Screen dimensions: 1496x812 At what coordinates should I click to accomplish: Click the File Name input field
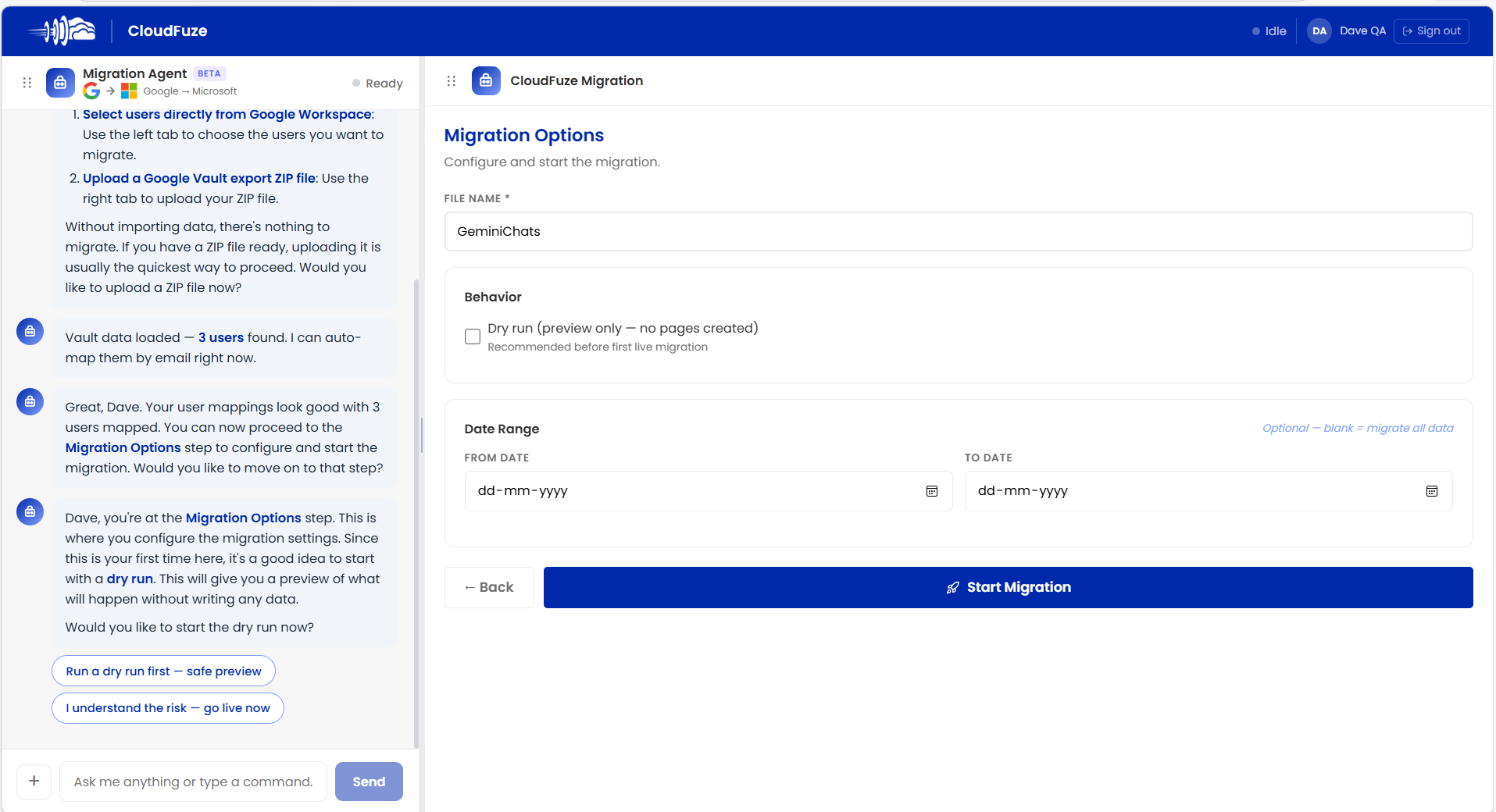[959, 231]
